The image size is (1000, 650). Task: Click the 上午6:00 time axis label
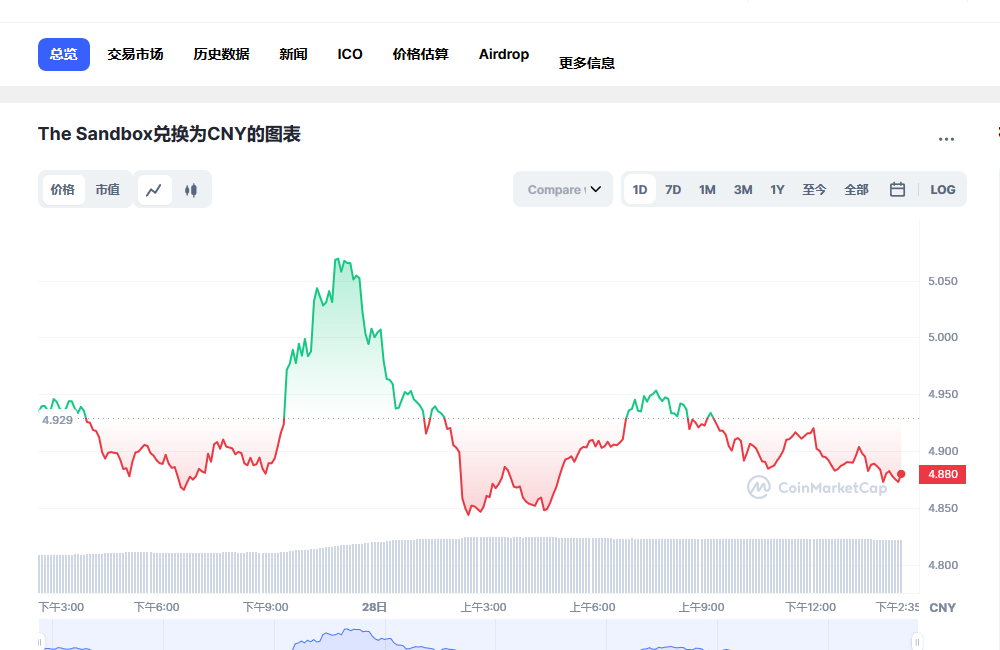coord(592,607)
